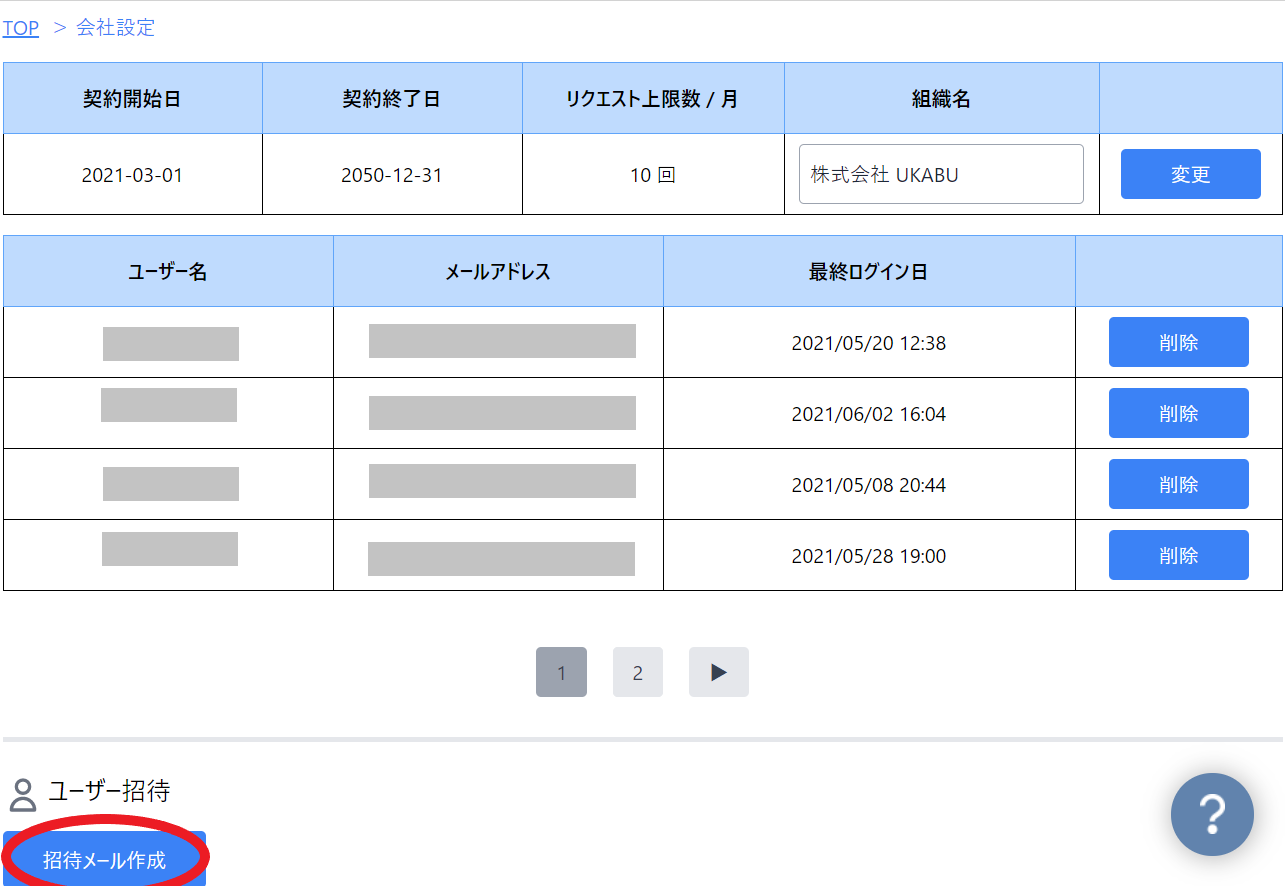The width and height of the screenshot is (1285, 886).
Task: Navigate to page 2 of the user list
Action: coord(637,671)
